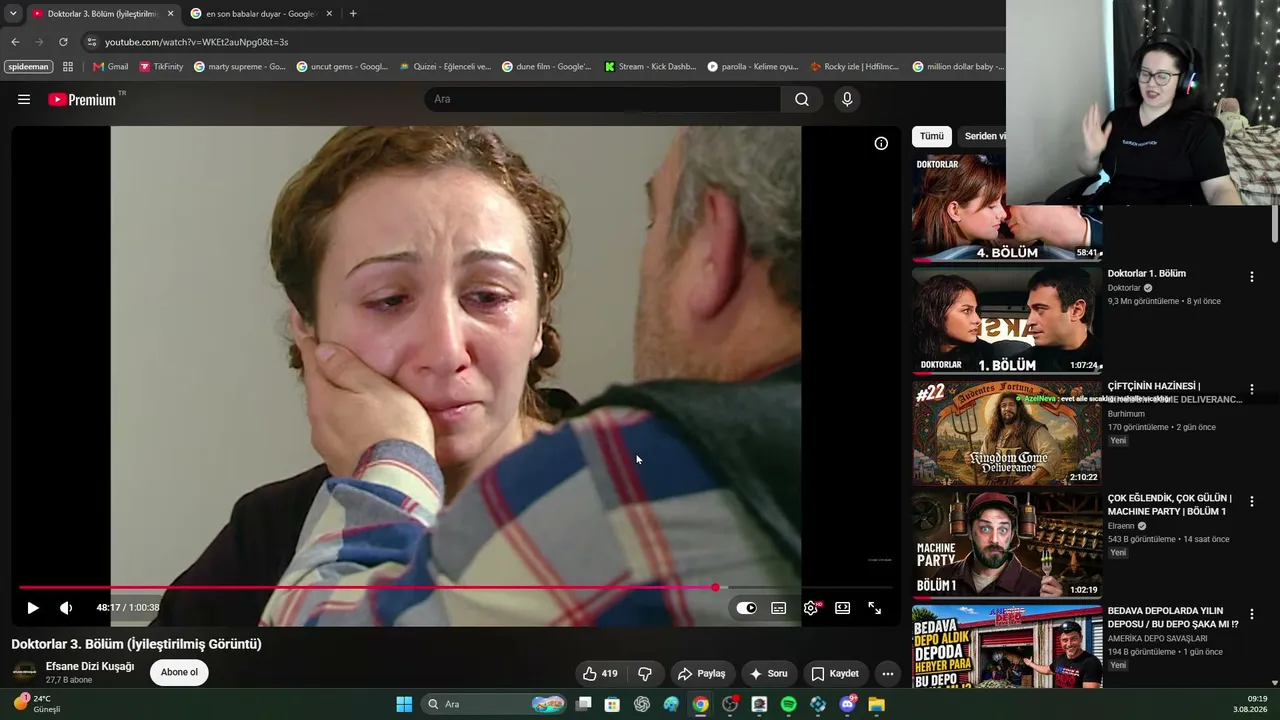Viewport: 1280px width, 720px height.
Task: Open the Stream - Kick Dashboard bookmark
Action: pyautogui.click(x=650, y=67)
